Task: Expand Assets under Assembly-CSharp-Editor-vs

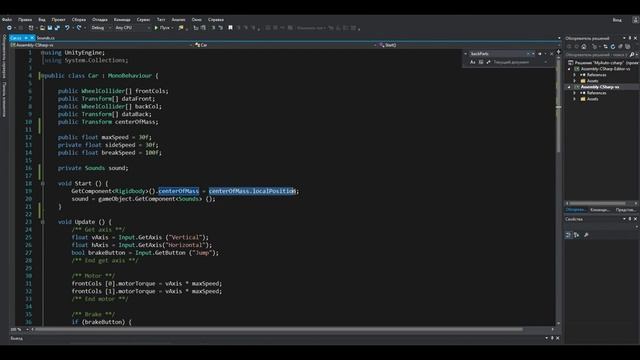Action: click(x=575, y=81)
